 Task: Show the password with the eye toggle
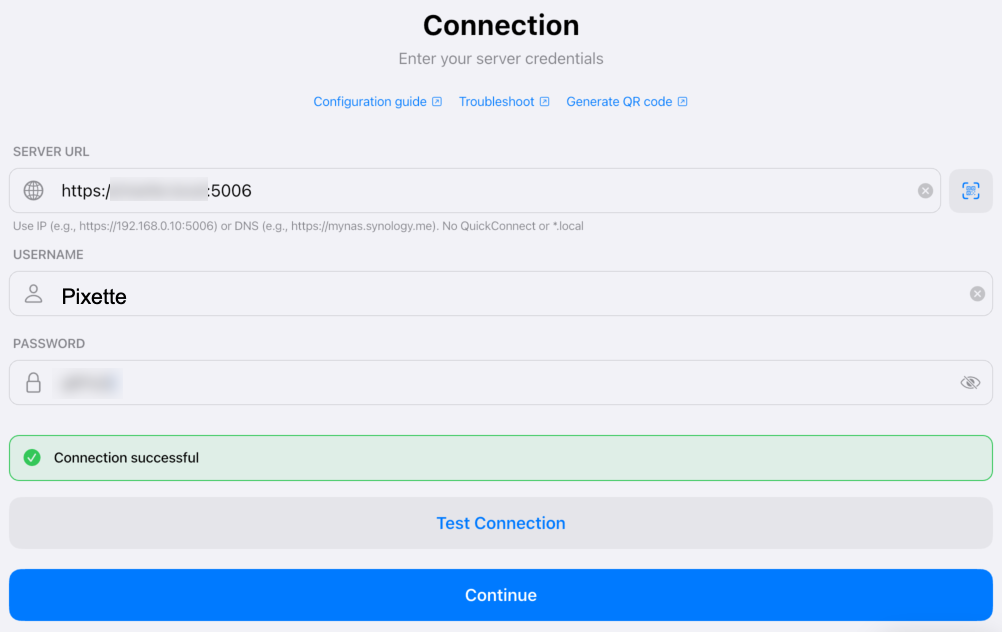click(x=969, y=382)
